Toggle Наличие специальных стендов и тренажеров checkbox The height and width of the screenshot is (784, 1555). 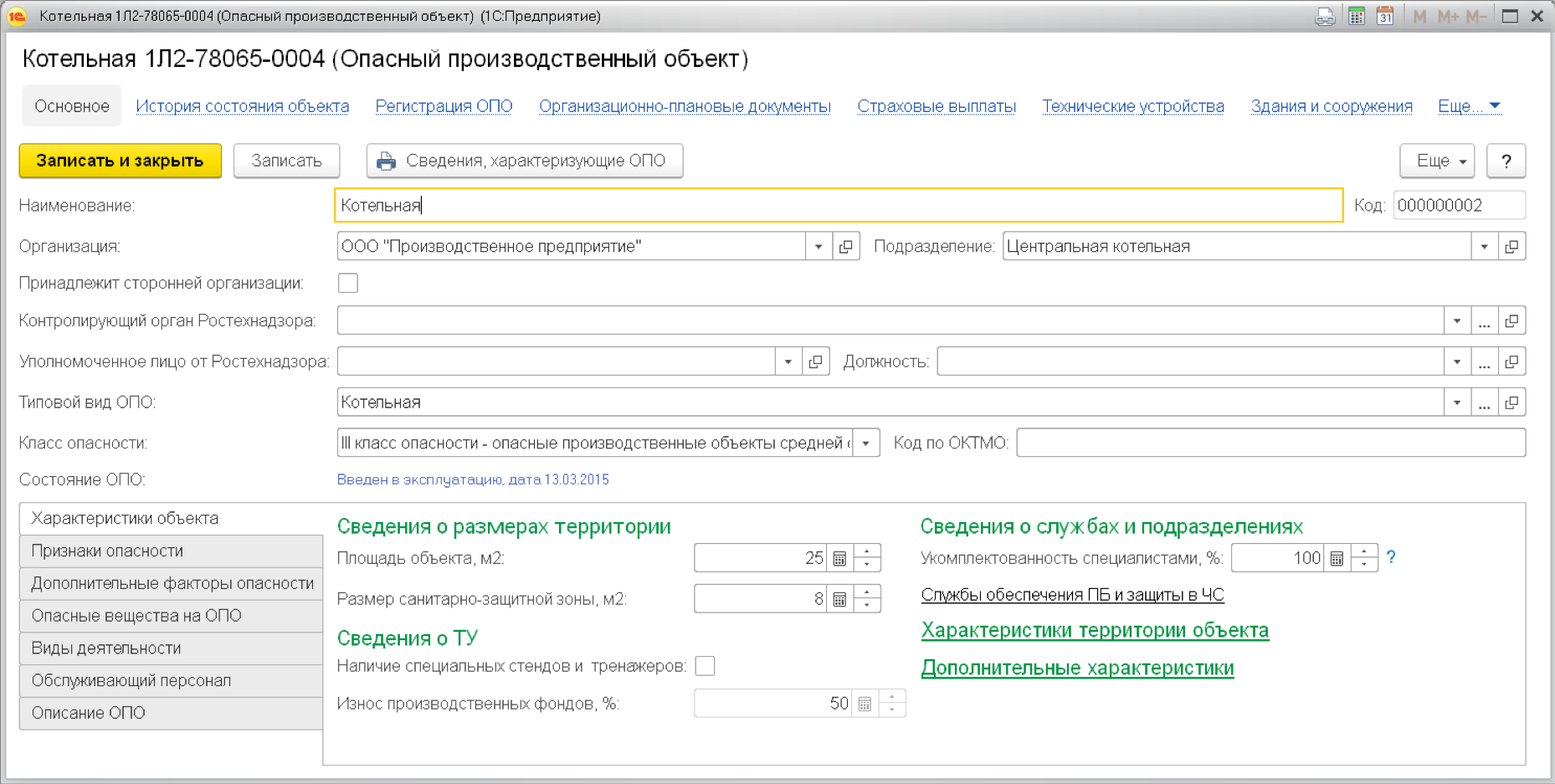point(706,666)
